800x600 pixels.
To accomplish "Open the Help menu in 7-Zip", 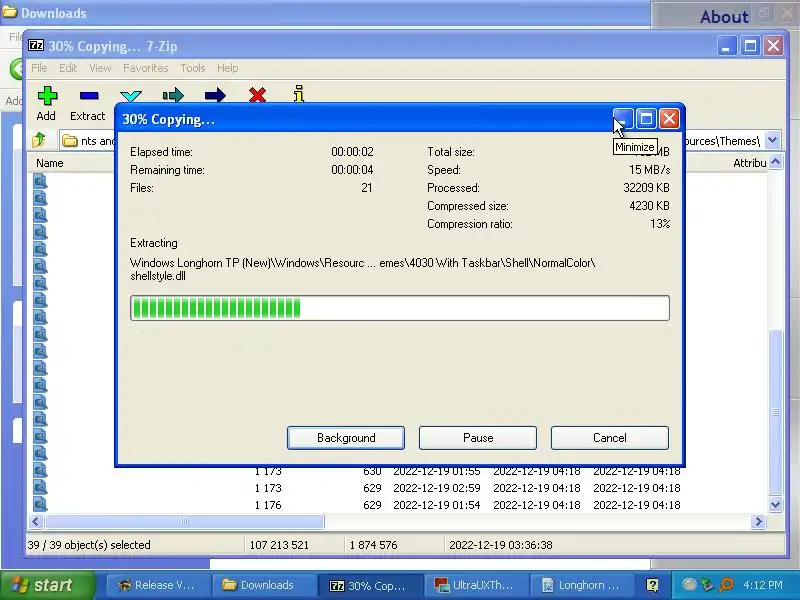I will coord(227,68).
